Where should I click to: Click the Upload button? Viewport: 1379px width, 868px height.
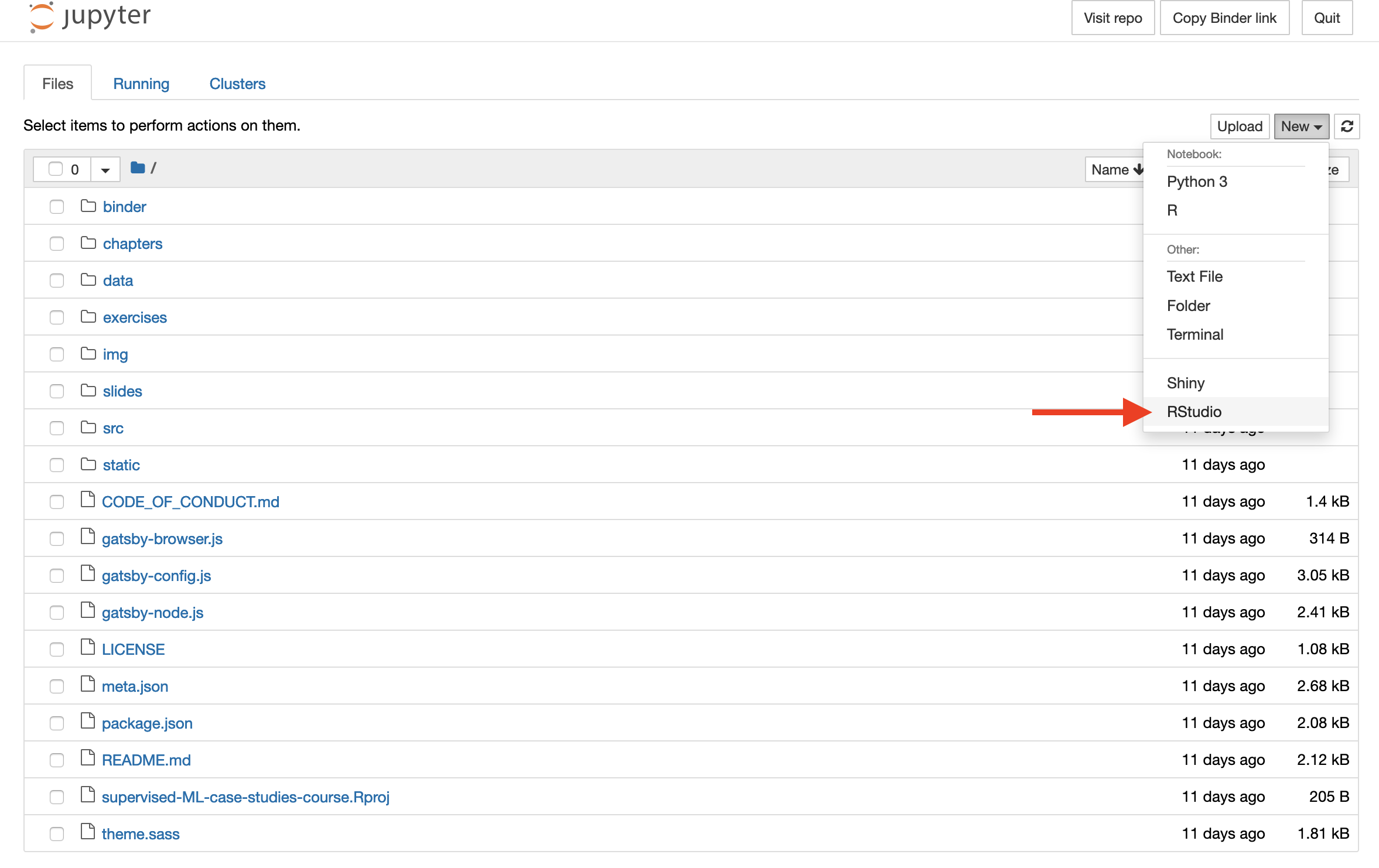(1240, 127)
